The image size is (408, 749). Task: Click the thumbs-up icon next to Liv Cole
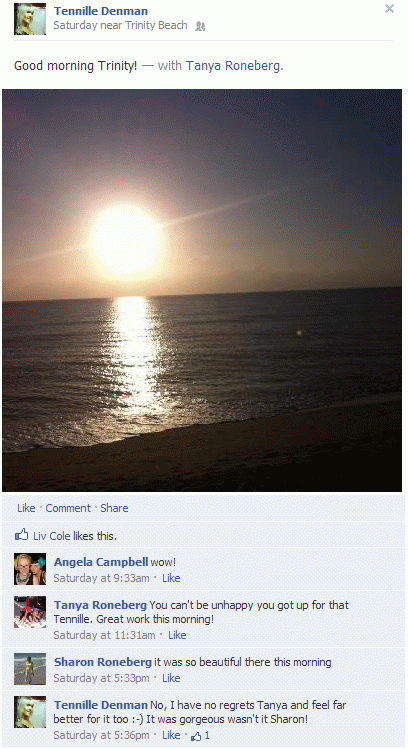[21, 535]
